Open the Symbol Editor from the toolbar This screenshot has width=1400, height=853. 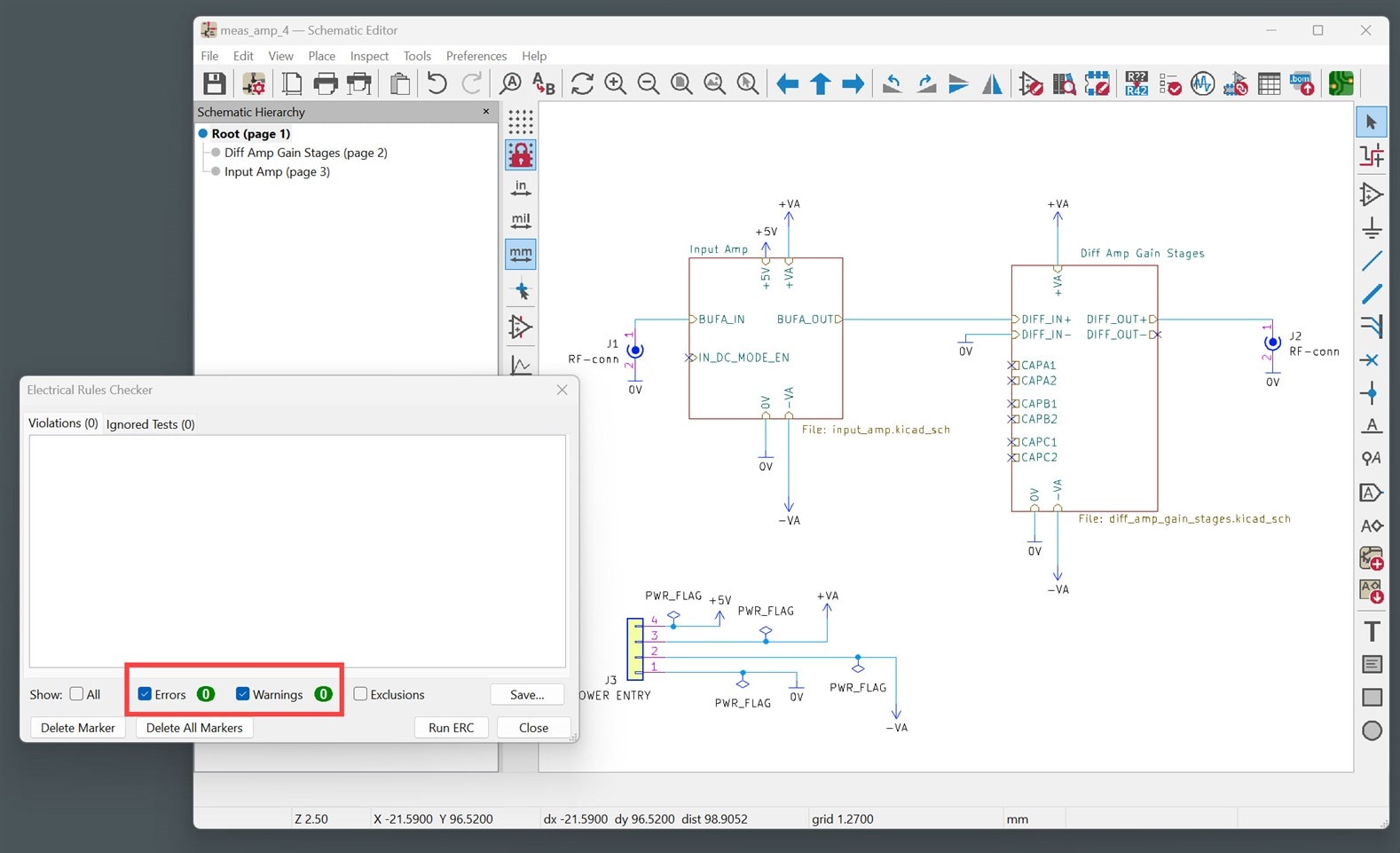point(1031,83)
